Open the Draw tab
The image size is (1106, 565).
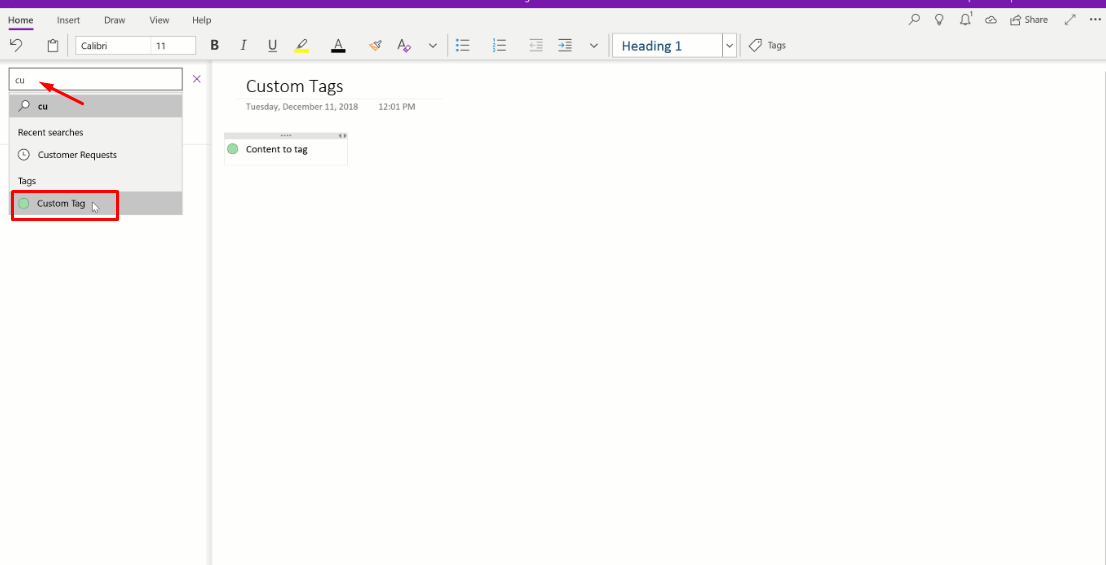pos(114,20)
